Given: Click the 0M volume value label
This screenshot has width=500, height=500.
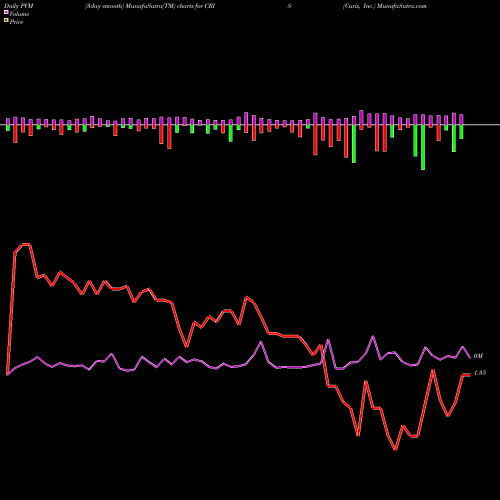Looking at the screenshot, I should [478, 356].
